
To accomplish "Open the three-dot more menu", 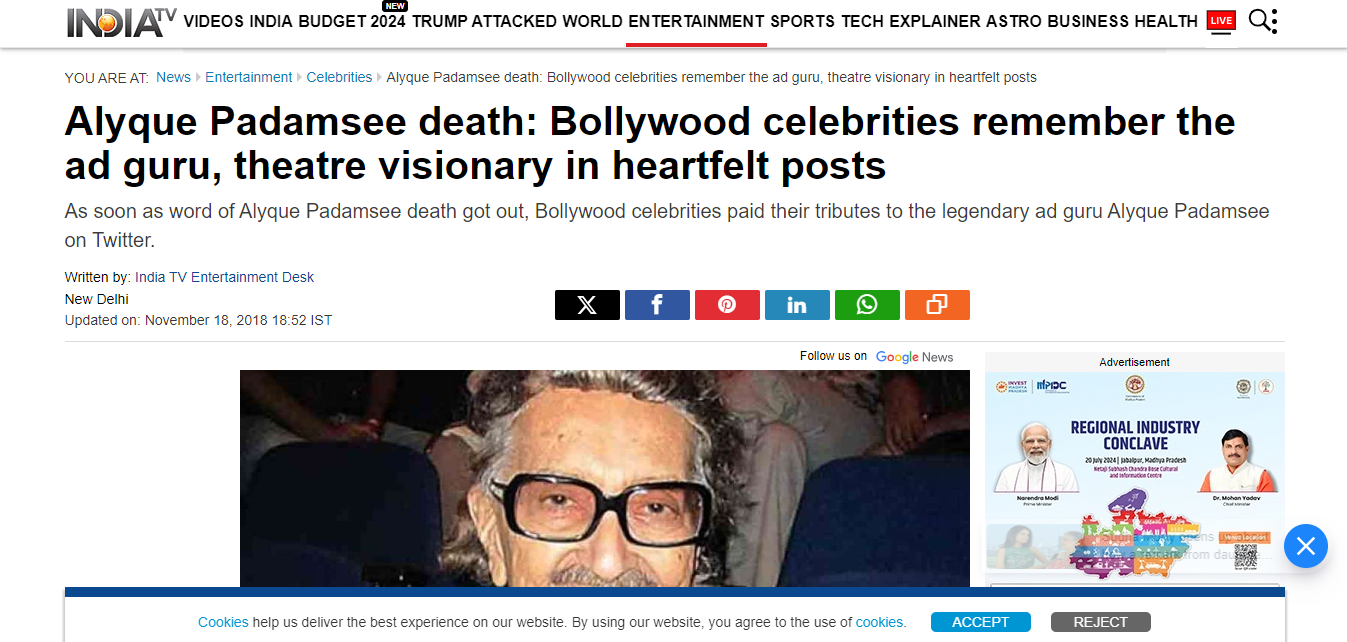I will [1273, 20].
